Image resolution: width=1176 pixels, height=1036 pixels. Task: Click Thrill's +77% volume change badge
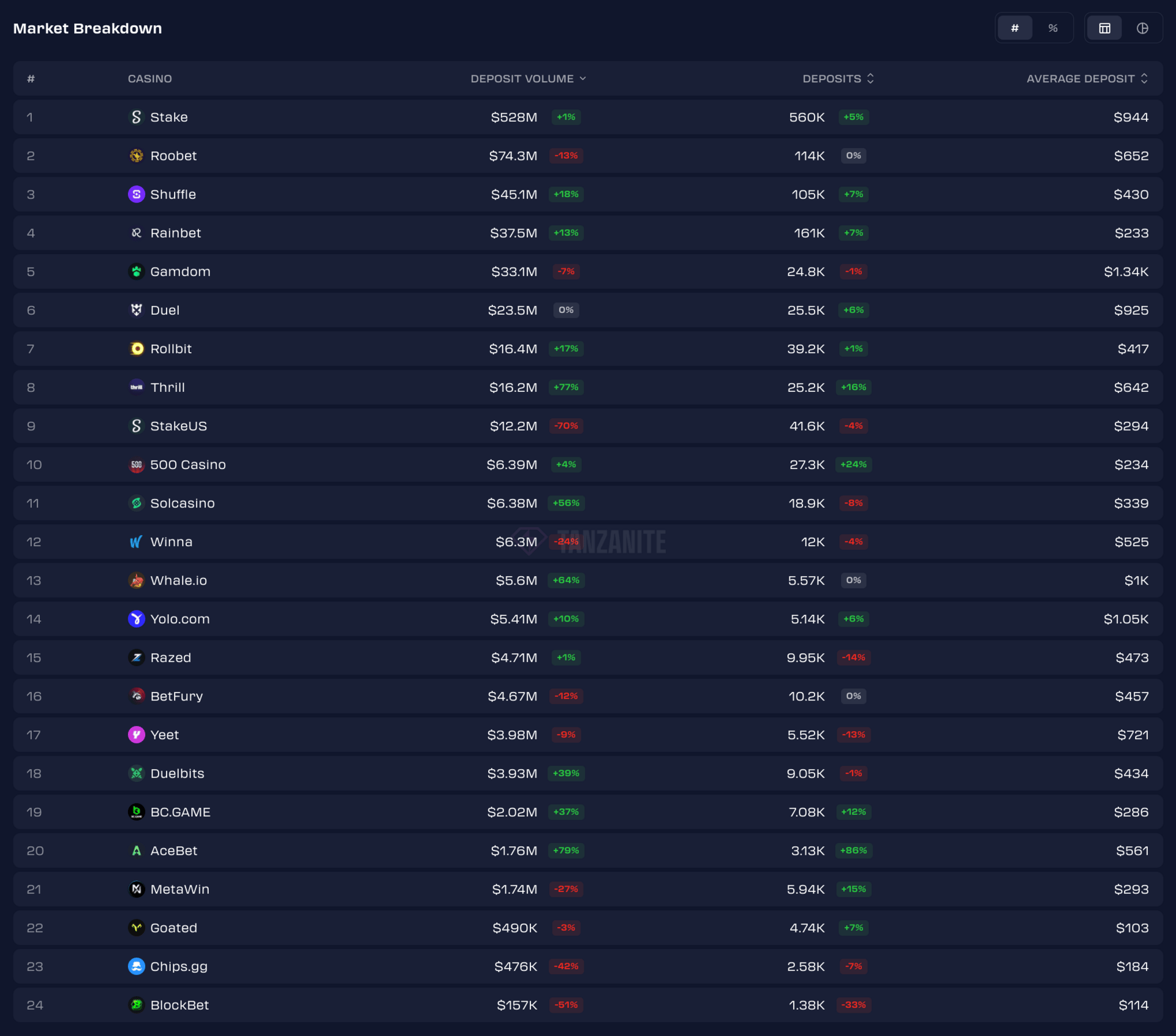click(x=566, y=387)
